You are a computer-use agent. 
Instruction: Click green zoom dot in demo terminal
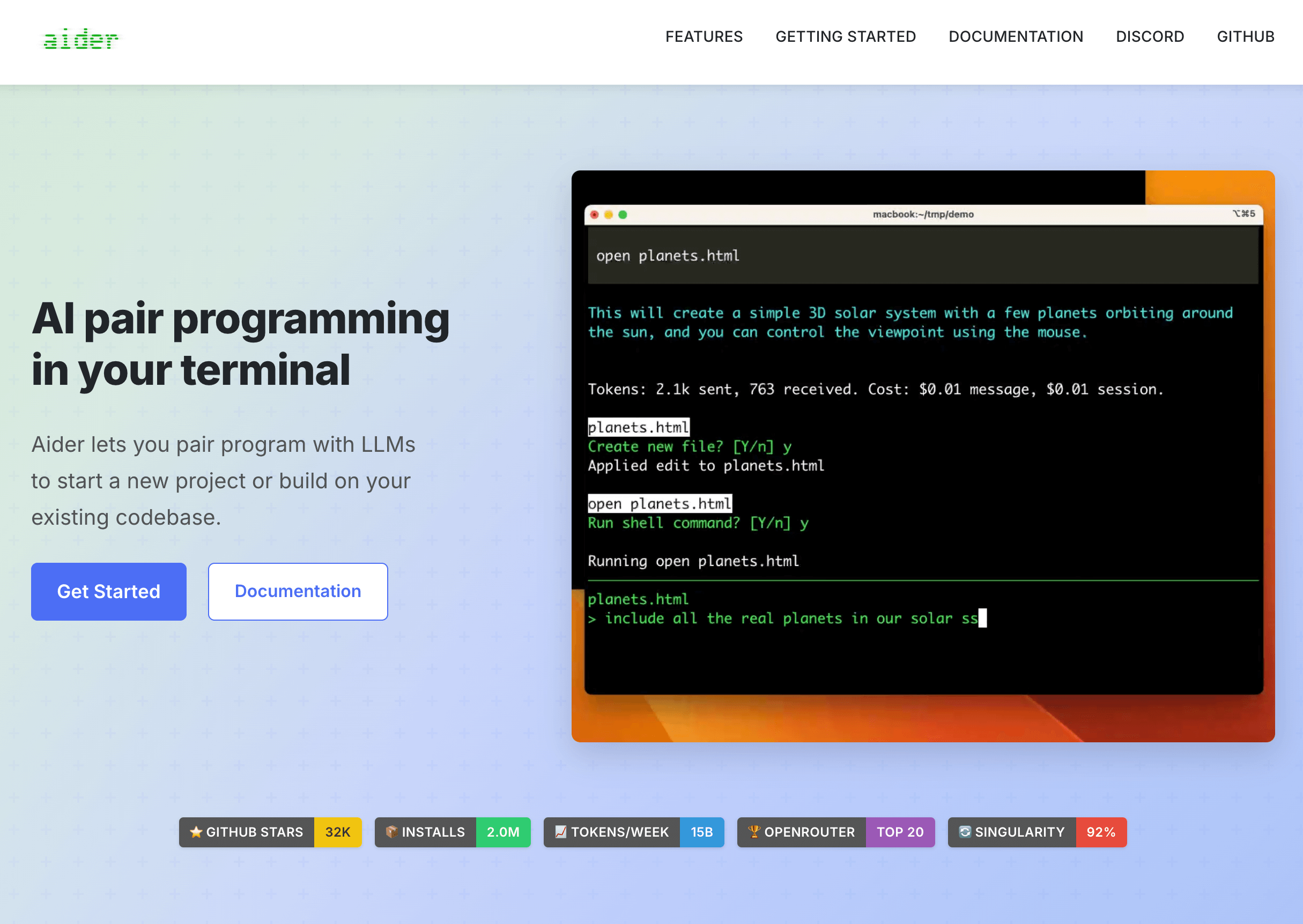coord(623,214)
